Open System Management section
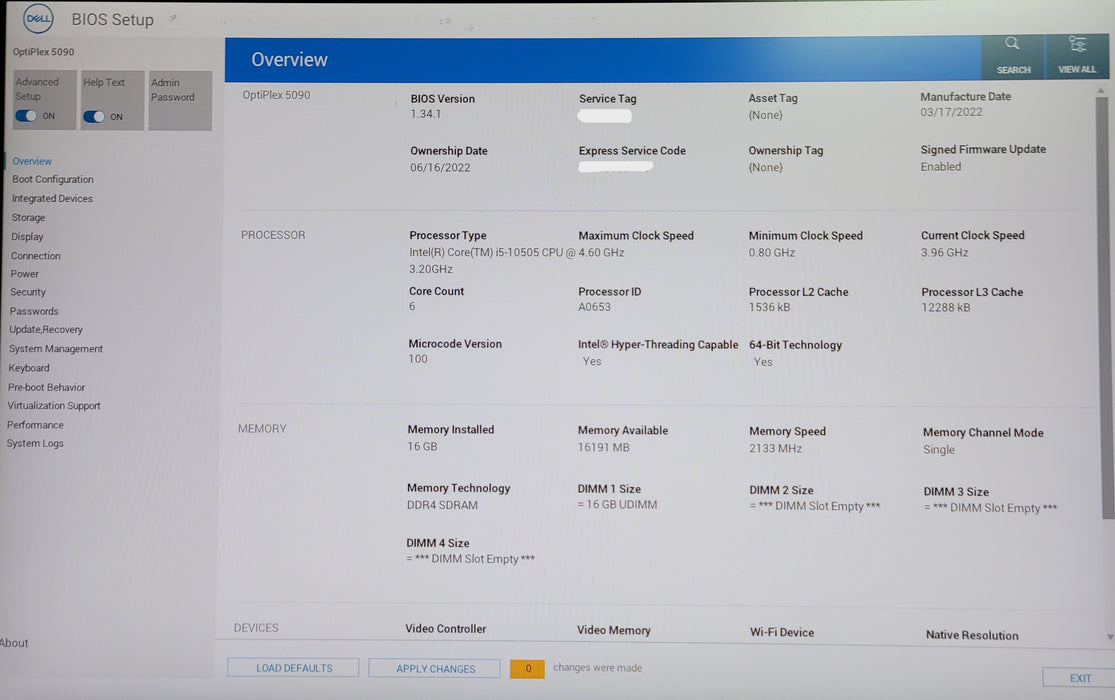1115x700 pixels. [55, 349]
